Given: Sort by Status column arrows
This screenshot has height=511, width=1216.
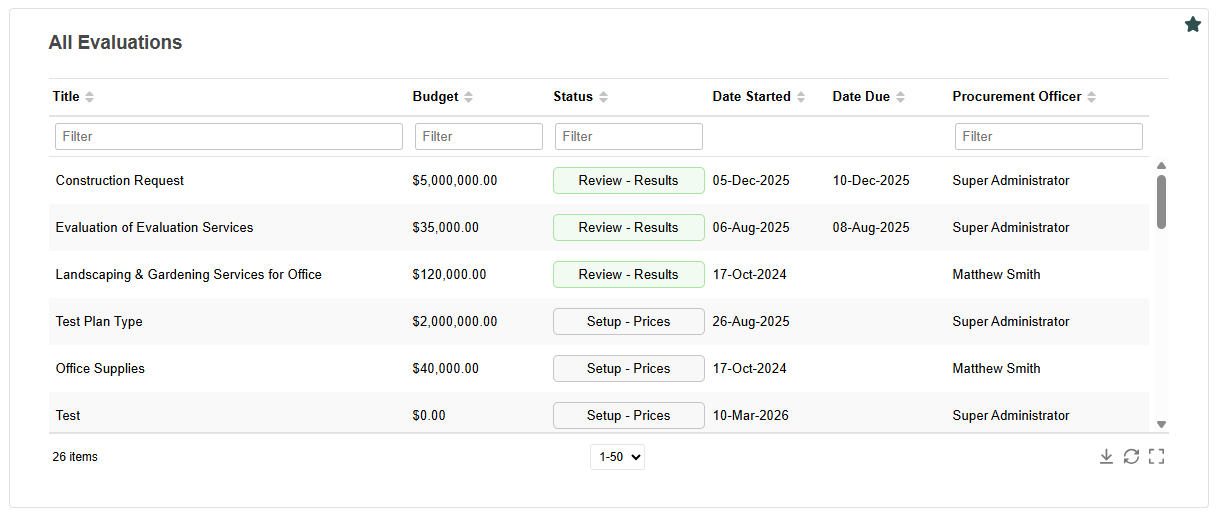Looking at the screenshot, I should [603, 97].
